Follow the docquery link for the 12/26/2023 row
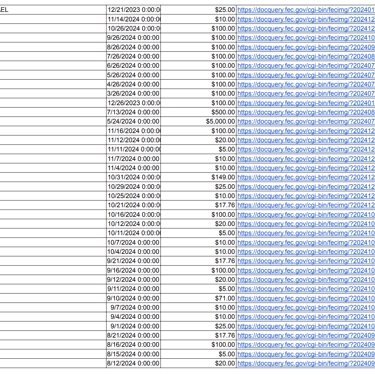The width and height of the screenshot is (375, 375). pyautogui.click(x=306, y=103)
